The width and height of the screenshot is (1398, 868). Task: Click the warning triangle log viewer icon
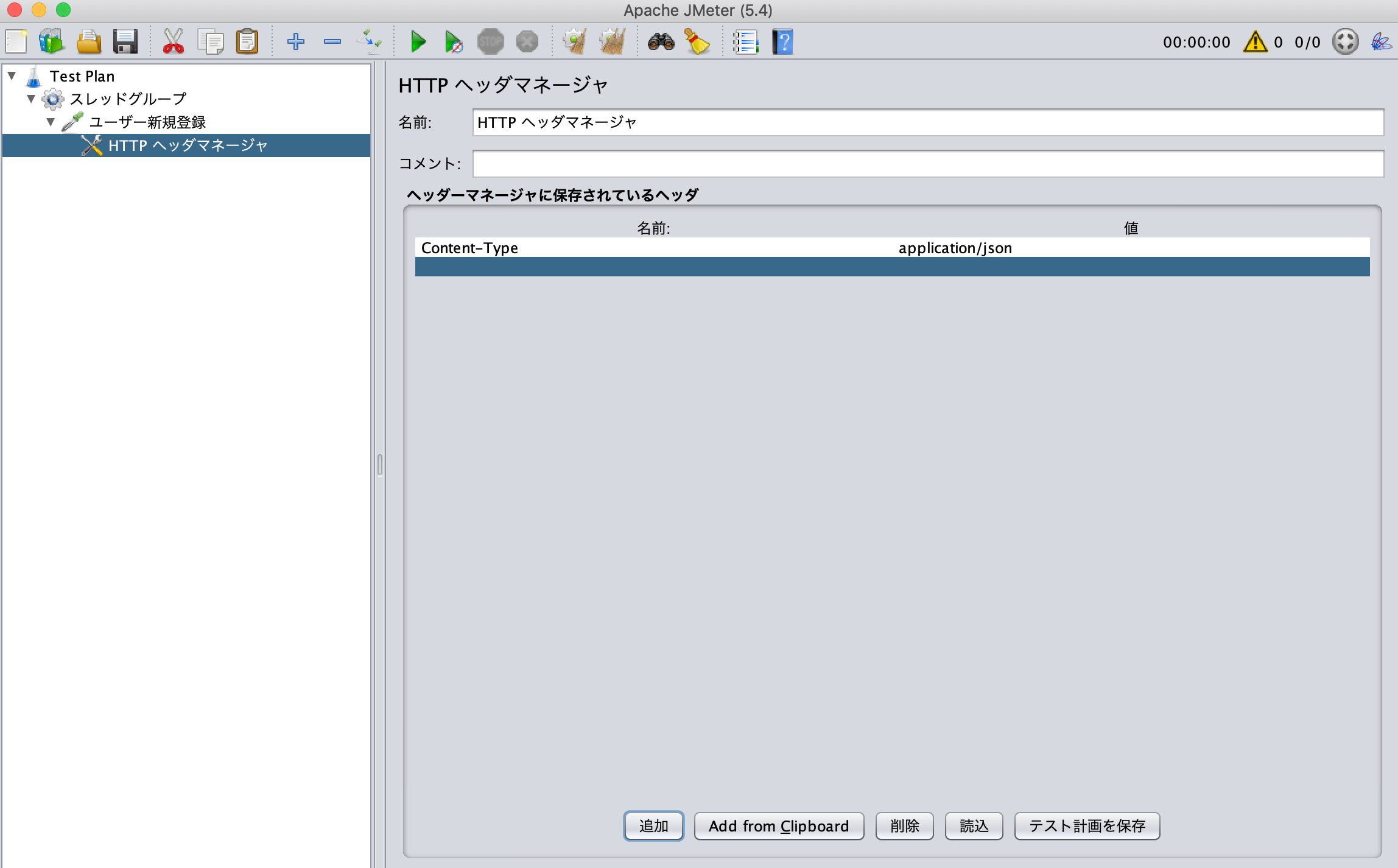click(x=1255, y=42)
